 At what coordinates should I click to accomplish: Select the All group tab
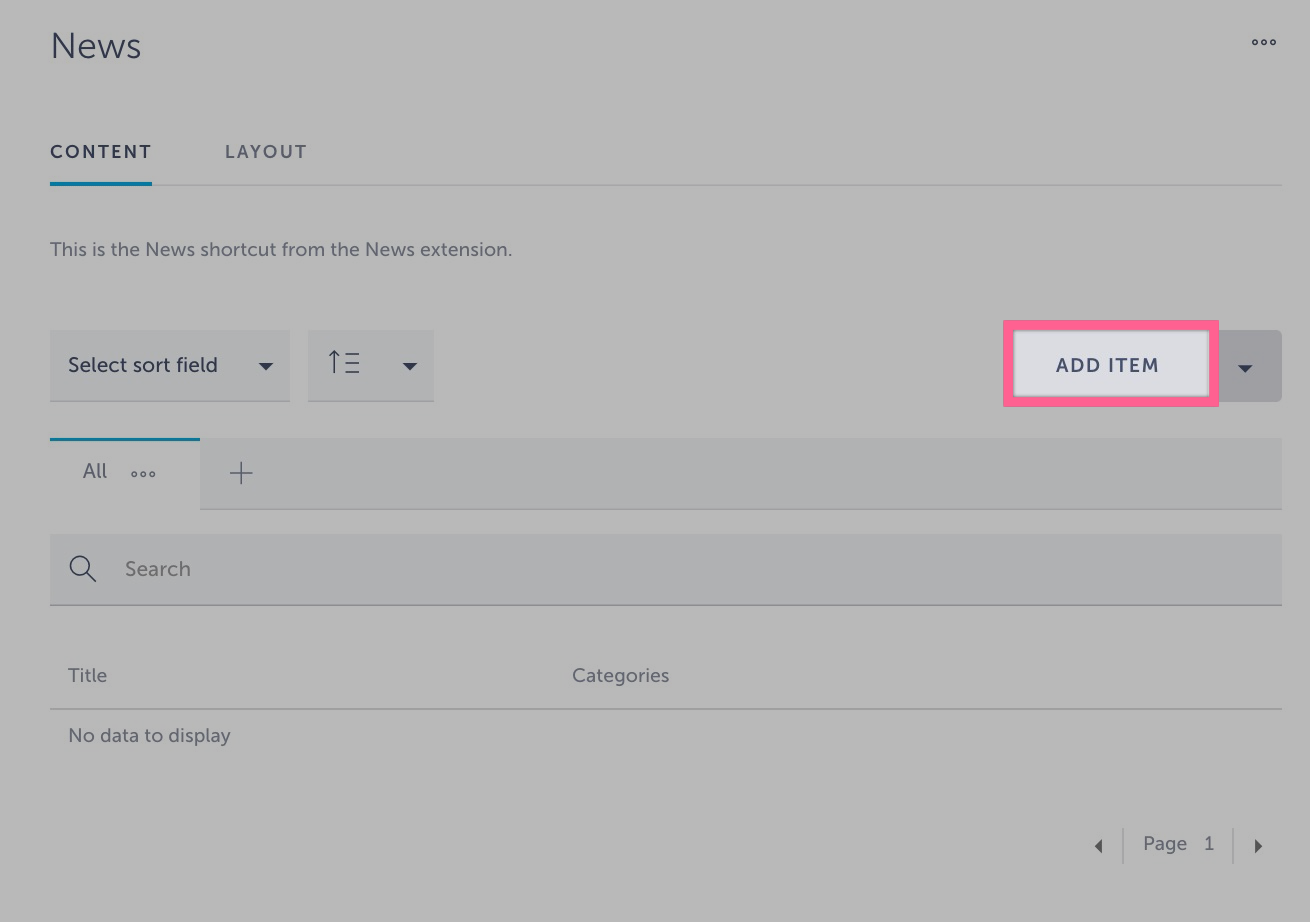pyautogui.click(x=94, y=471)
